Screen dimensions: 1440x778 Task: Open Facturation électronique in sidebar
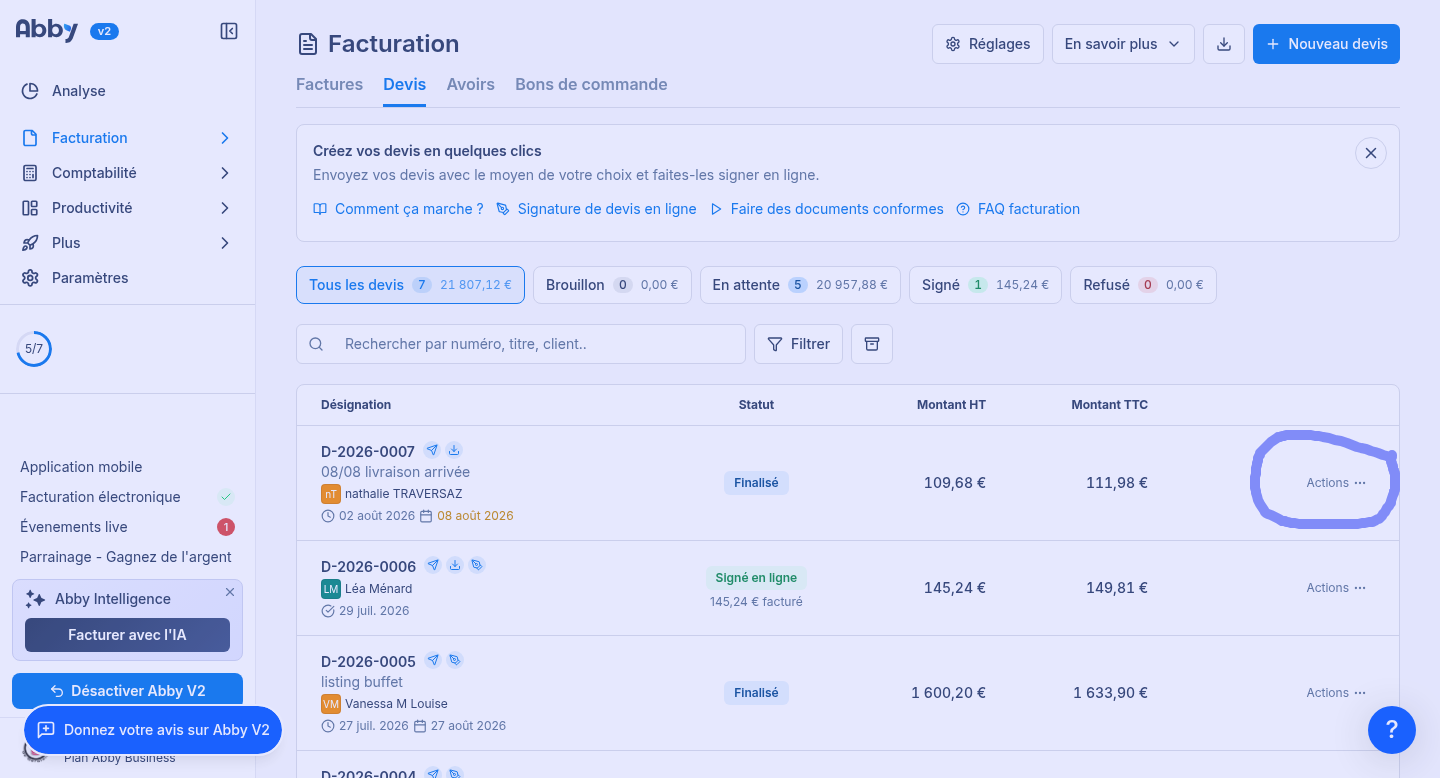[100, 497]
